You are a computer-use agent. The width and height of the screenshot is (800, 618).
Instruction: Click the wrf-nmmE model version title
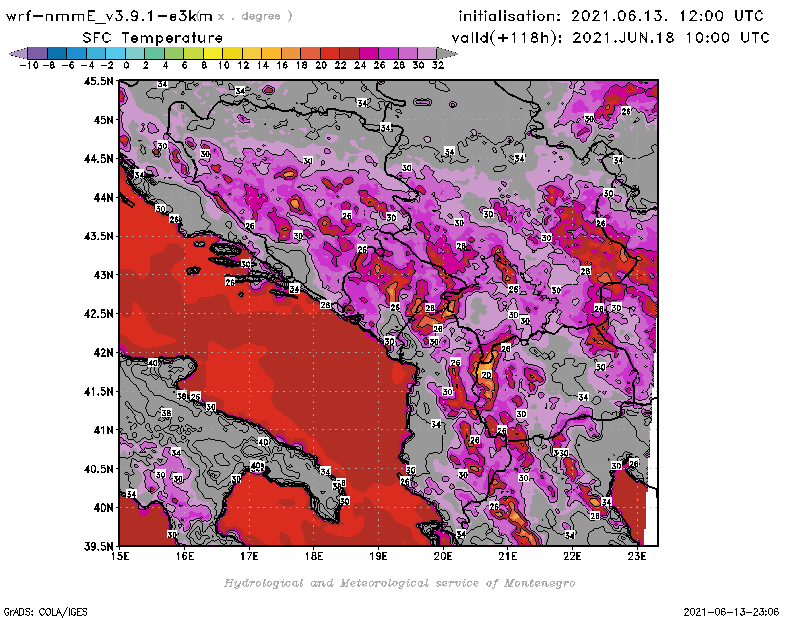click(x=110, y=17)
